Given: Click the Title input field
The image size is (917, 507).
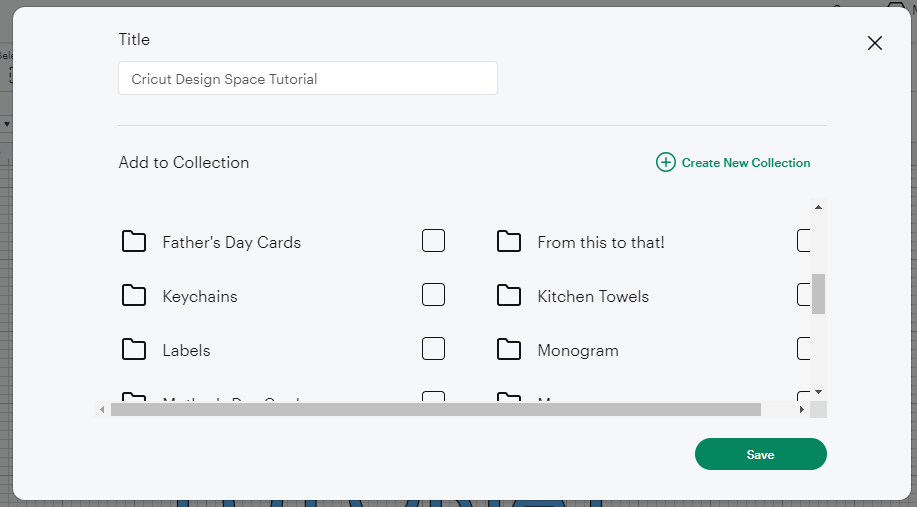Looking at the screenshot, I should (x=308, y=78).
